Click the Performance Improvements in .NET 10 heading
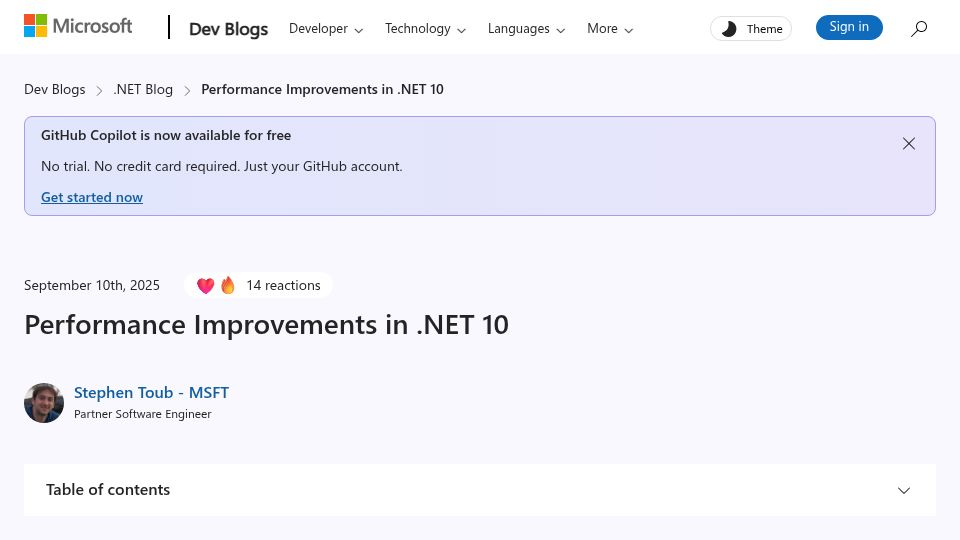Screen dimensions: 960x540 (266, 324)
